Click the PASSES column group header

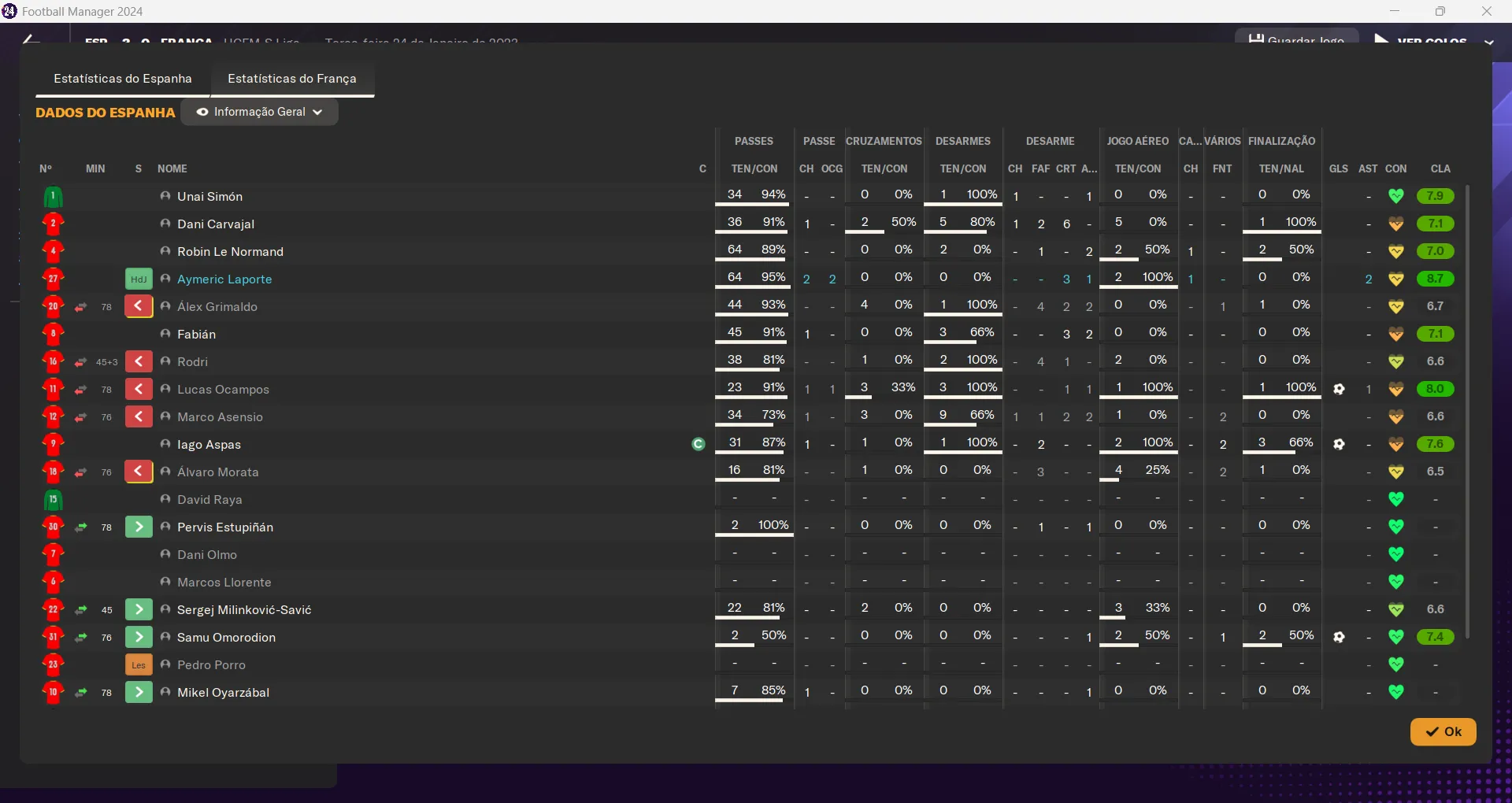tap(754, 141)
